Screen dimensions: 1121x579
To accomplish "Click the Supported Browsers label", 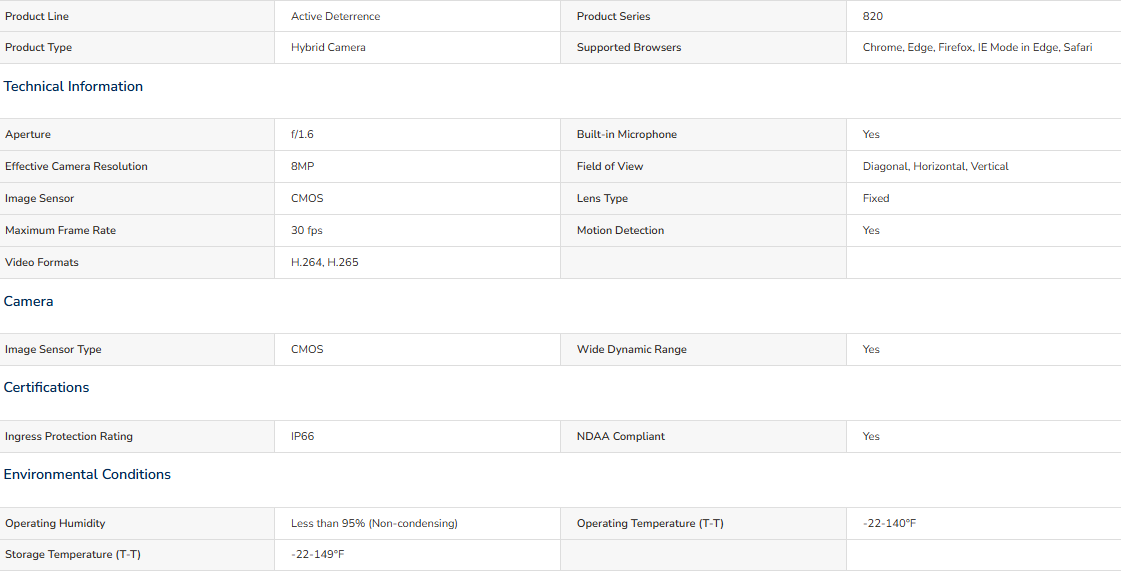I will pyautogui.click(x=629, y=48).
